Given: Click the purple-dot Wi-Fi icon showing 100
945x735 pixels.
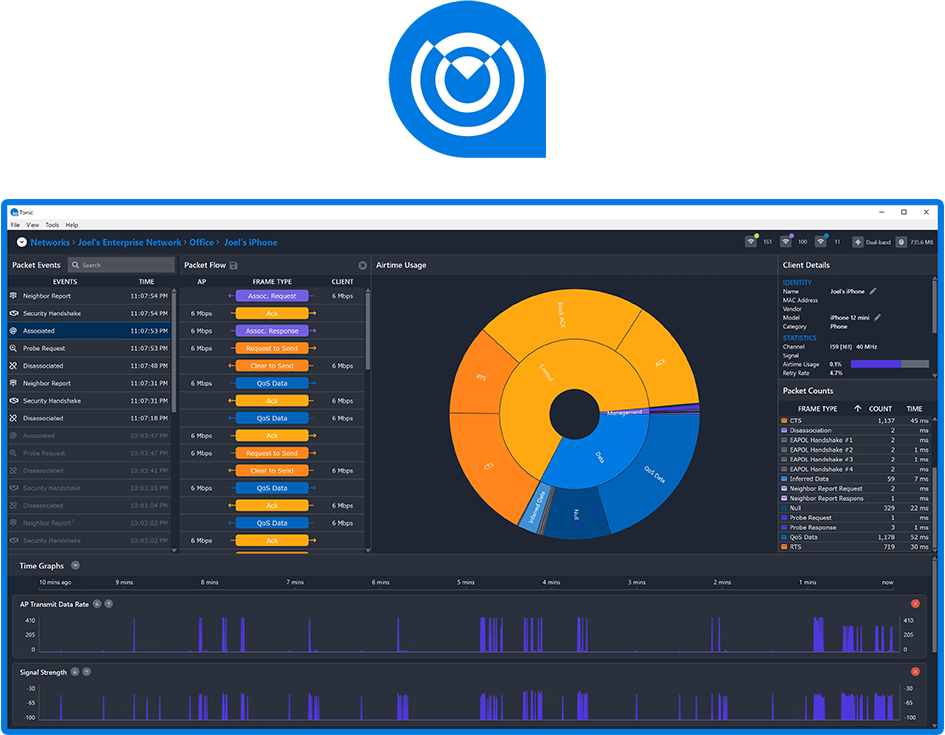Looking at the screenshot, I should click(786, 241).
